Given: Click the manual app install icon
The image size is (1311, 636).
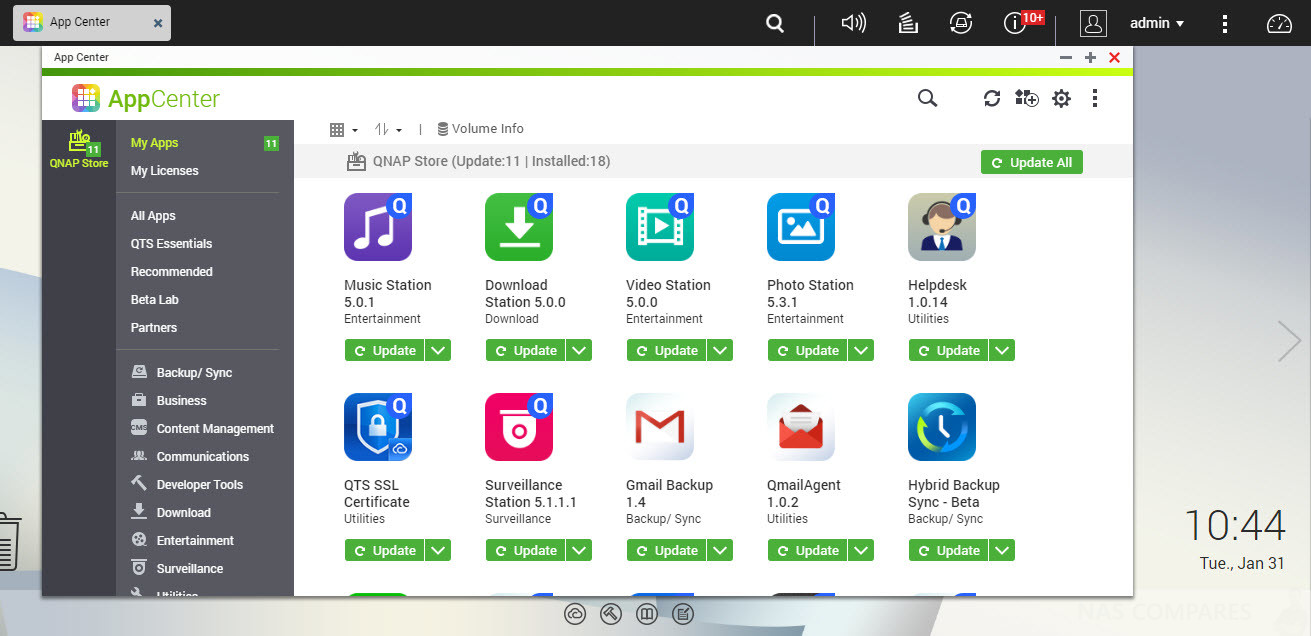Looking at the screenshot, I should (1026, 98).
